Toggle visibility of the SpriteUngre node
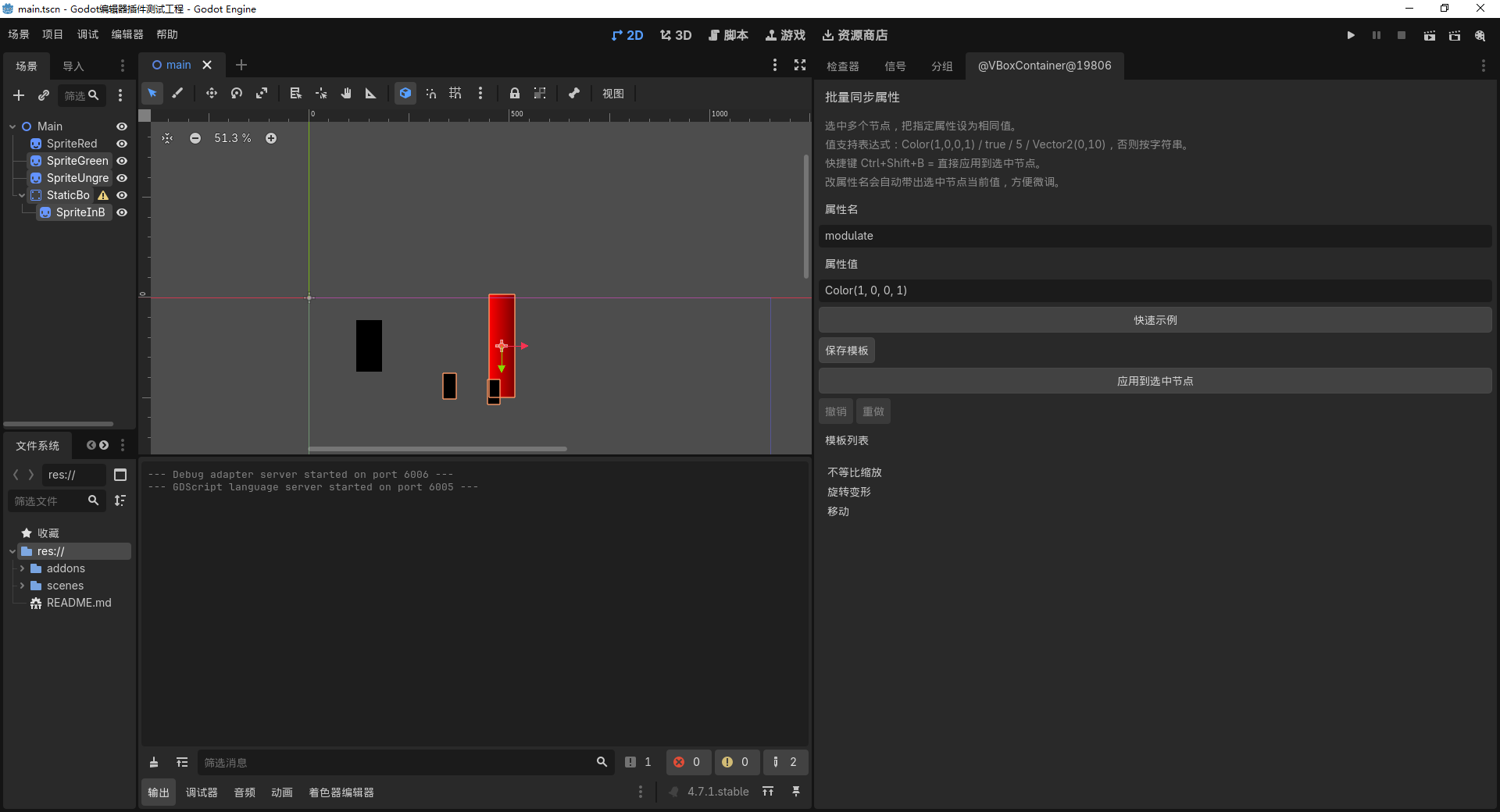 122,178
